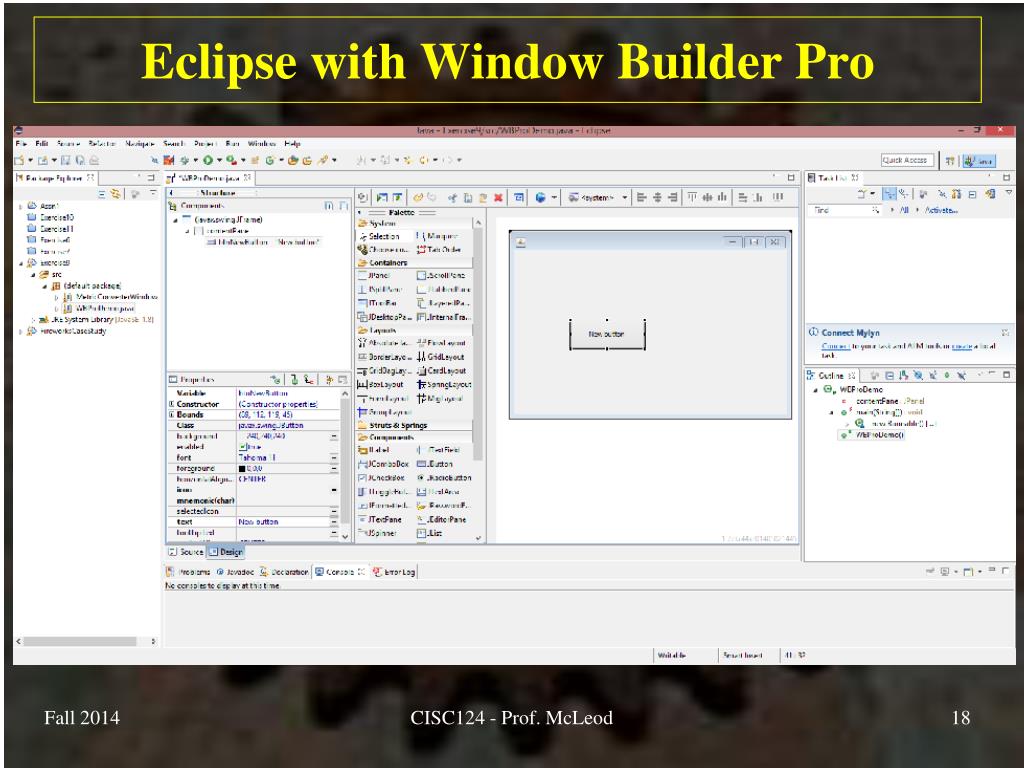Open the Error Log tab
1024x768 pixels.
point(394,572)
